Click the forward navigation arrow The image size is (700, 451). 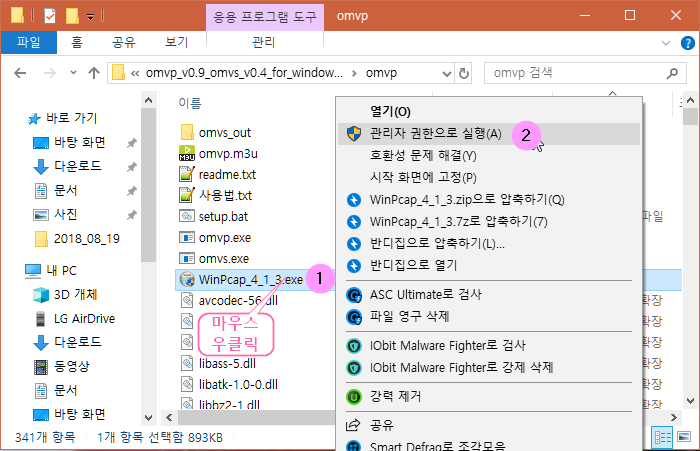(50, 73)
